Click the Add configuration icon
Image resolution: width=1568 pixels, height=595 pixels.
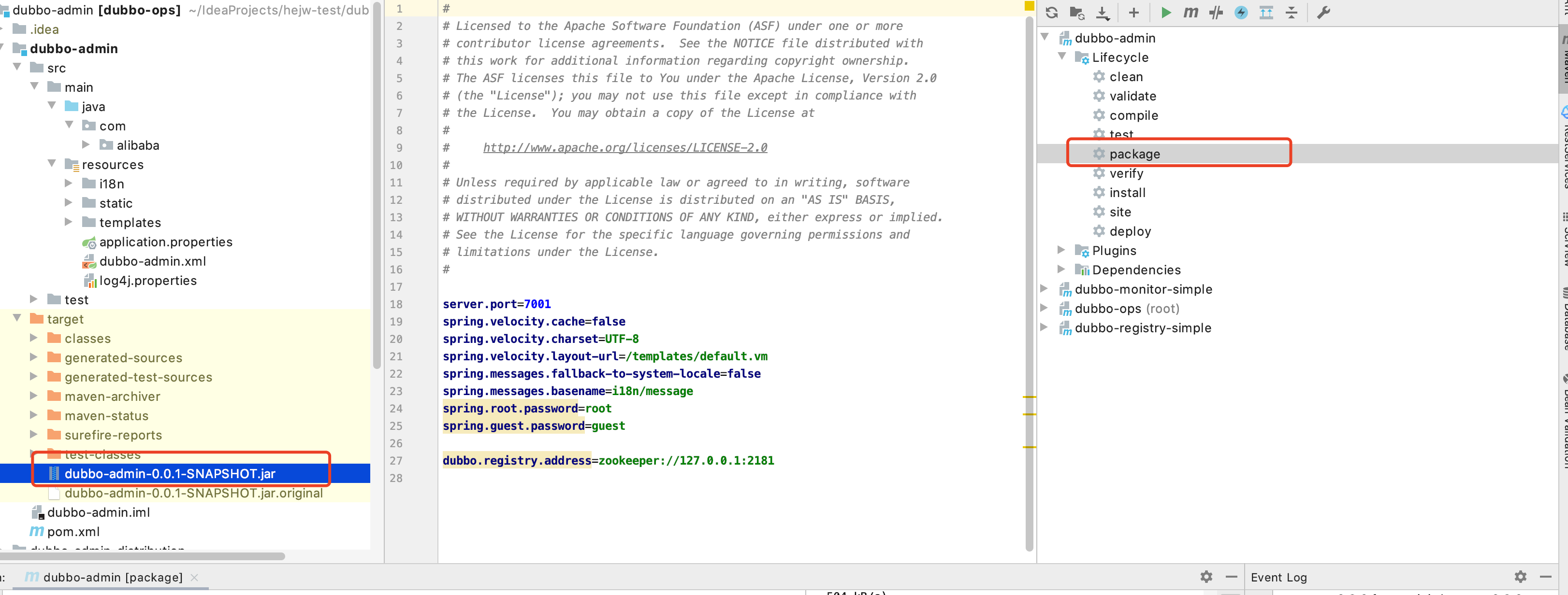pos(1132,12)
